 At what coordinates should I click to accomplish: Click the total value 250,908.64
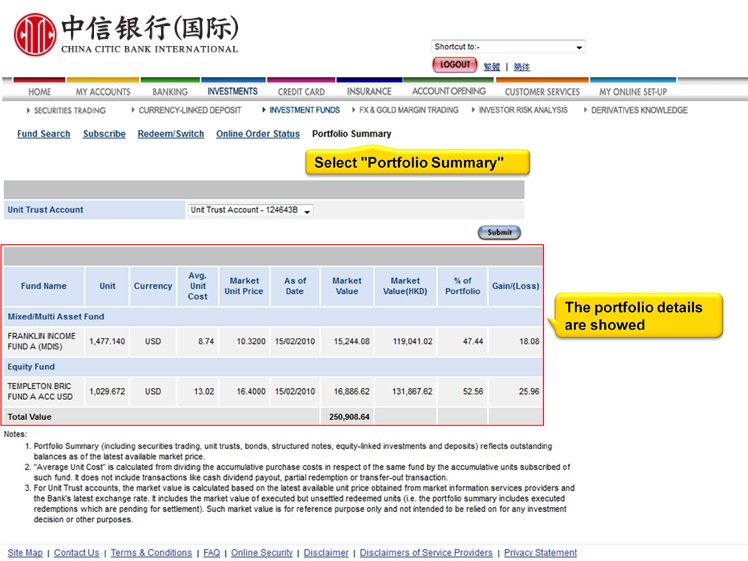tap(349, 417)
